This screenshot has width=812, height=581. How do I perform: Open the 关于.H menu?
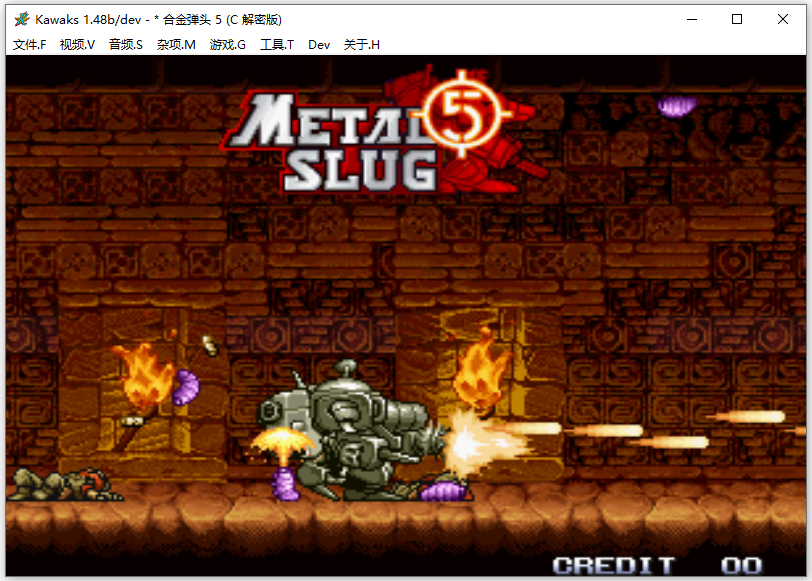coord(361,45)
